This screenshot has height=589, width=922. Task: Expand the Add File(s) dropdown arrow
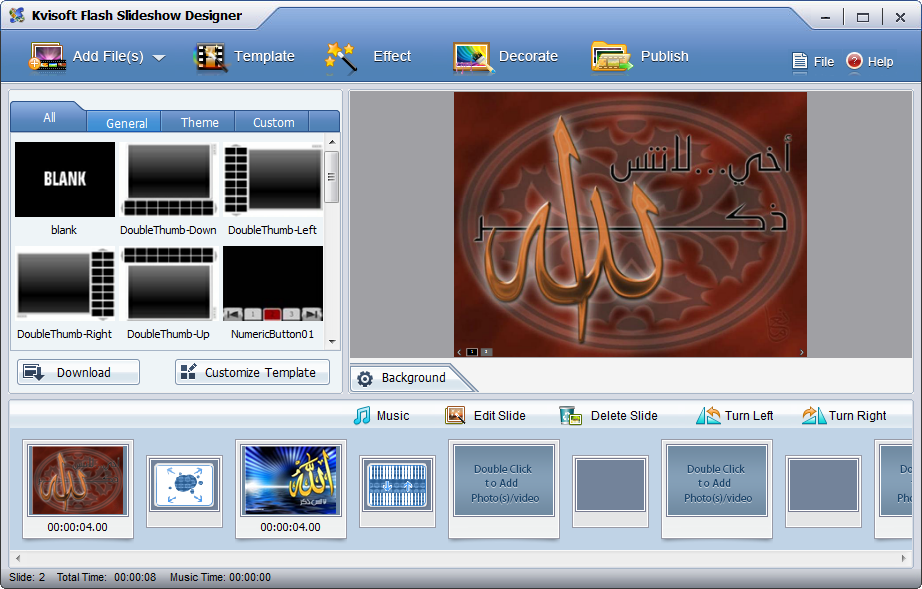point(159,58)
